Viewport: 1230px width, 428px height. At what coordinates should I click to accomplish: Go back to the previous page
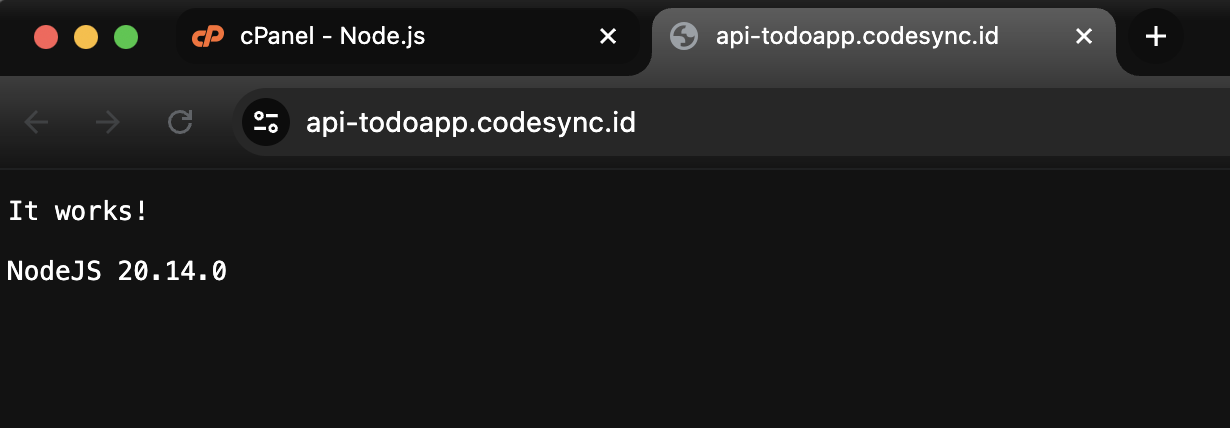pos(36,123)
